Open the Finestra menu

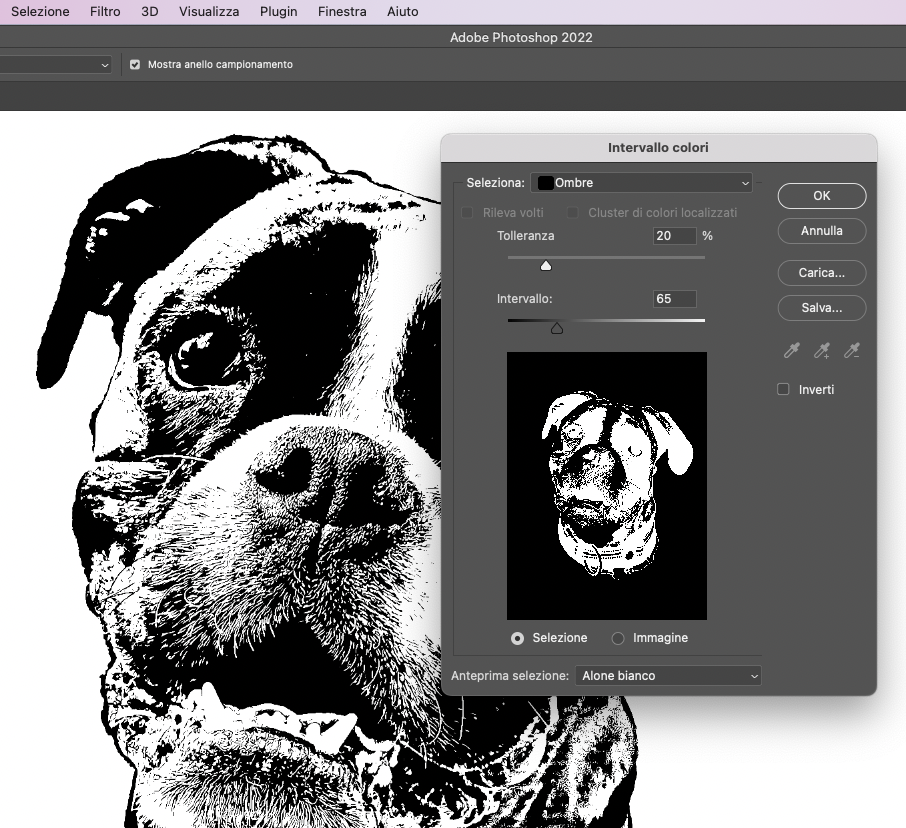click(x=342, y=11)
